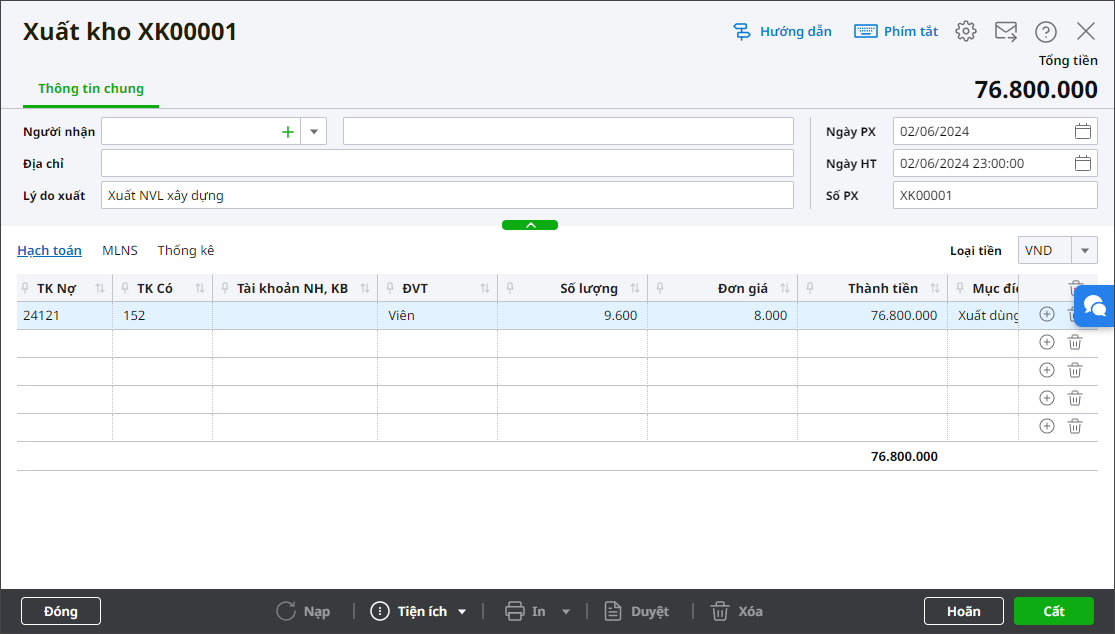Switch to the MLNS tab
Screen dimensions: 1115x634
(120, 250)
